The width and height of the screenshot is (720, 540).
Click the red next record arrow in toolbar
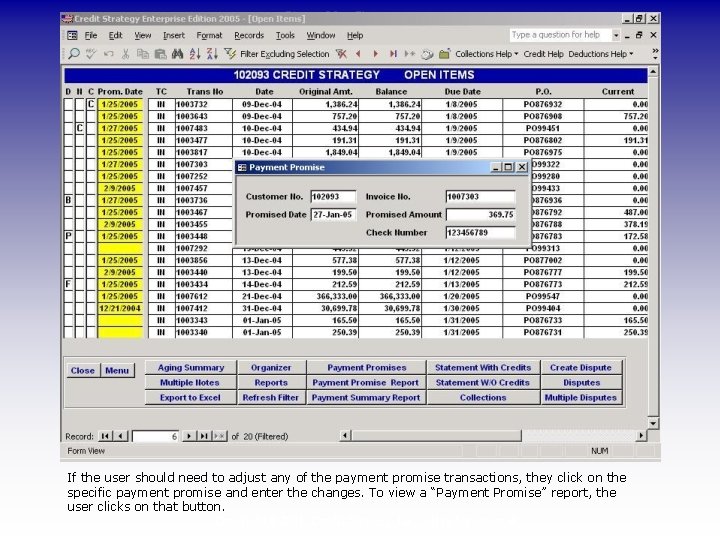click(376, 54)
